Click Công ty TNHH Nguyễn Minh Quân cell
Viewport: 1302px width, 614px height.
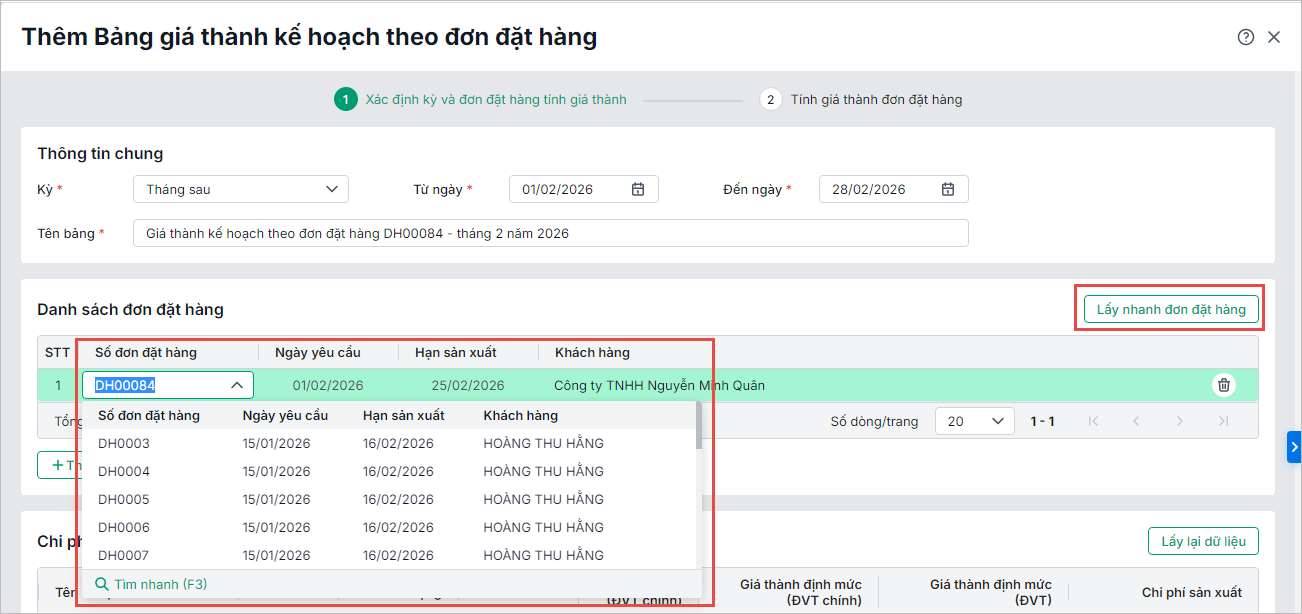(x=659, y=385)
